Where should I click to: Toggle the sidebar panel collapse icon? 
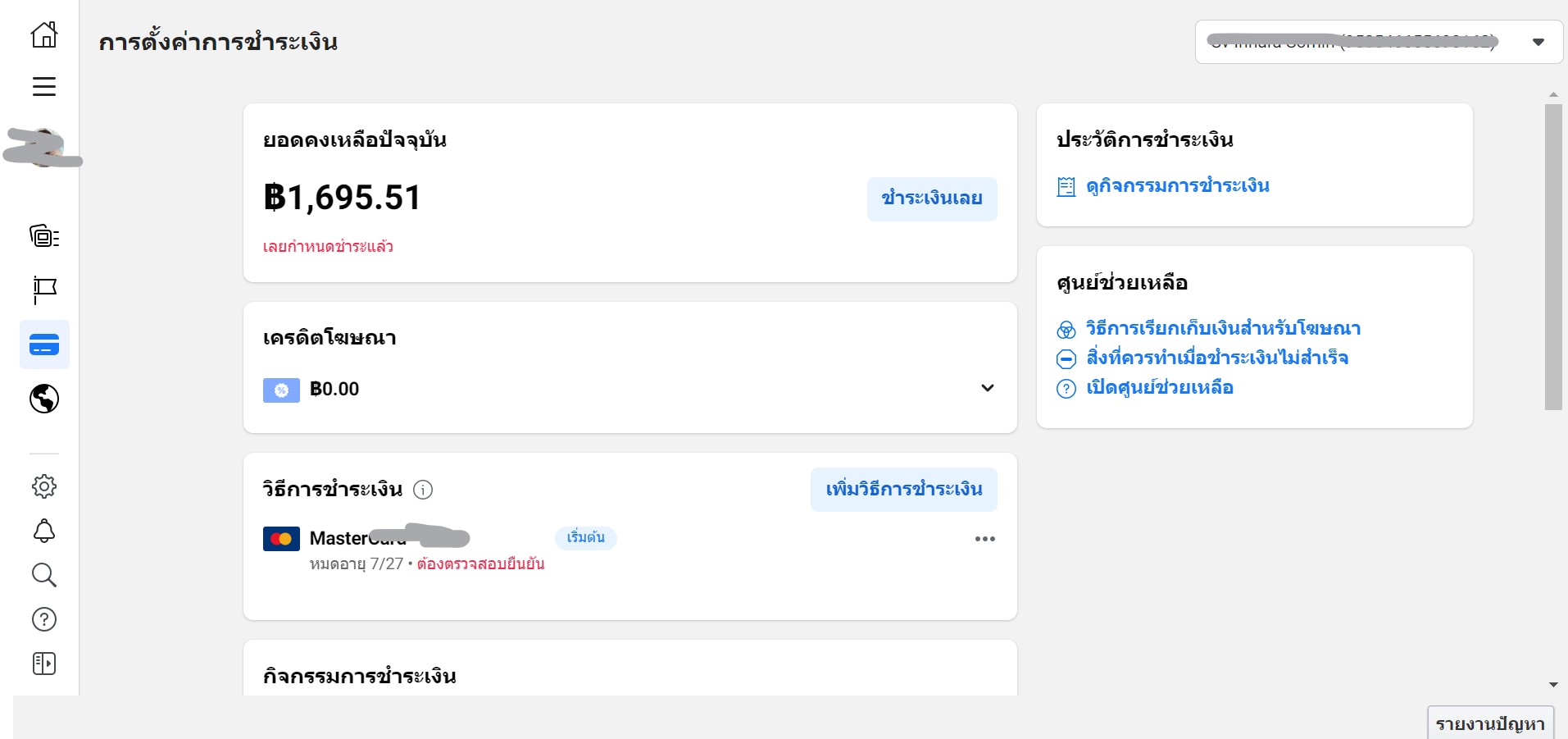tap(44, 664)
